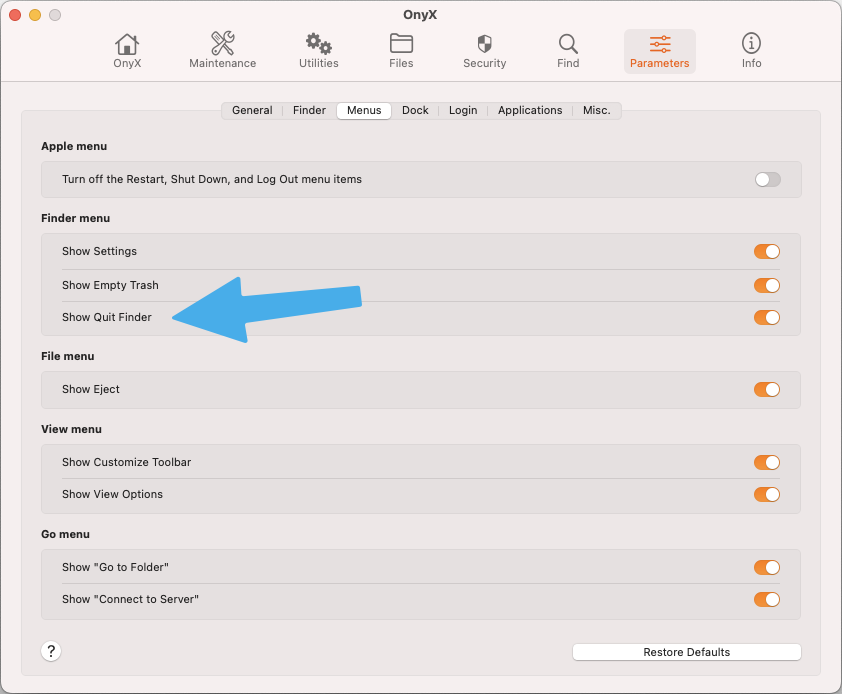The width and height of the screenshot is (842, 694).
Task: Toggle Show "Connect to Server" switch
Action: (x=767, y=599)
